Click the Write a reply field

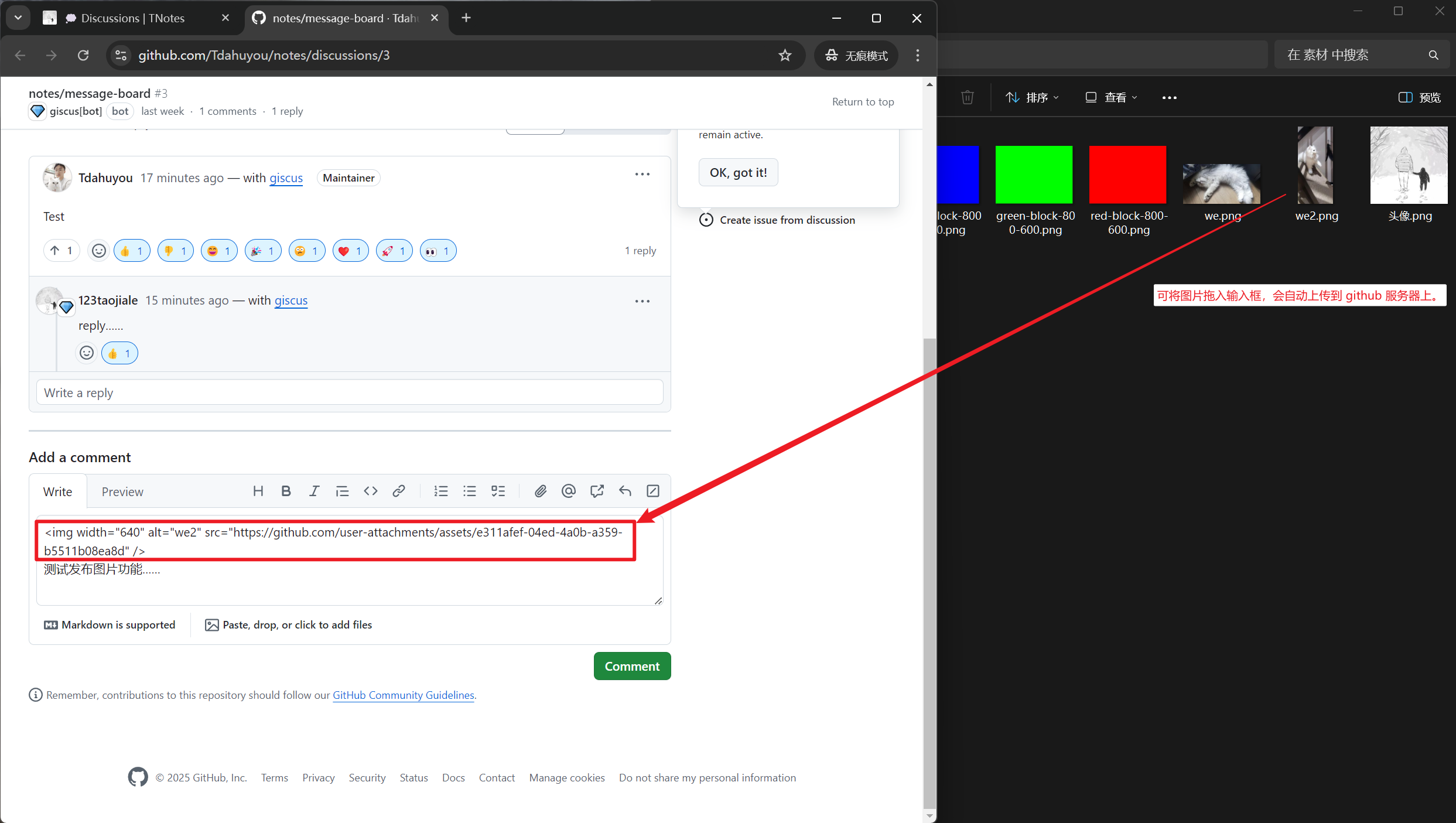point(349,392)
